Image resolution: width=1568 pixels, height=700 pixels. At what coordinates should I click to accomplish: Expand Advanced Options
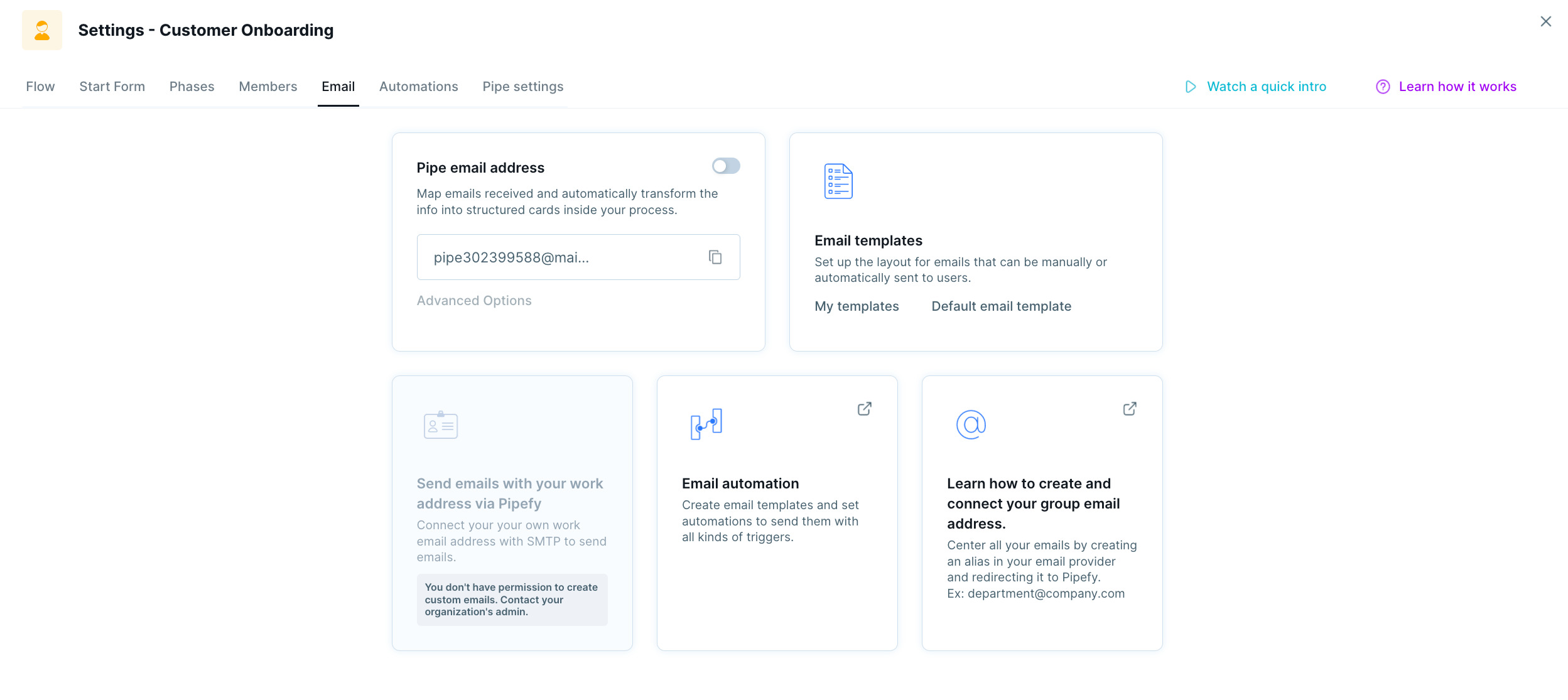point(473,301)
